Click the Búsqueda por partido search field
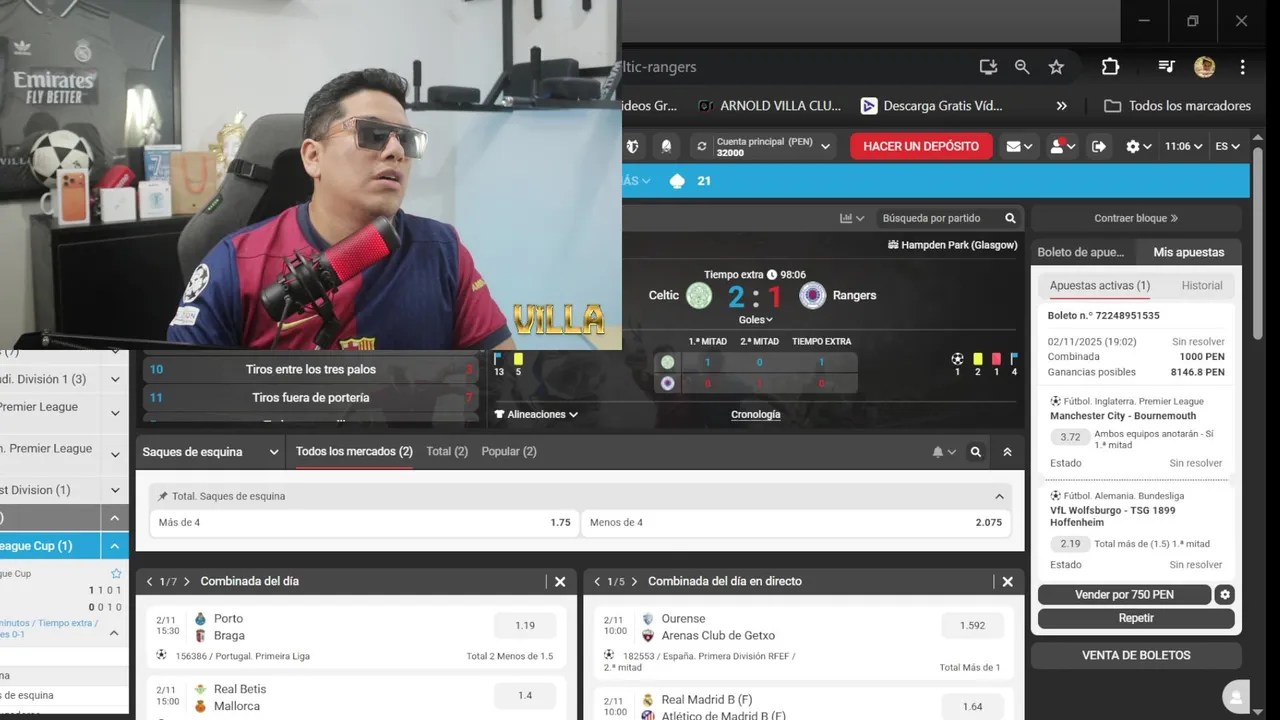This screenshot has height=720, width=1280. click(x=938, y=218)
